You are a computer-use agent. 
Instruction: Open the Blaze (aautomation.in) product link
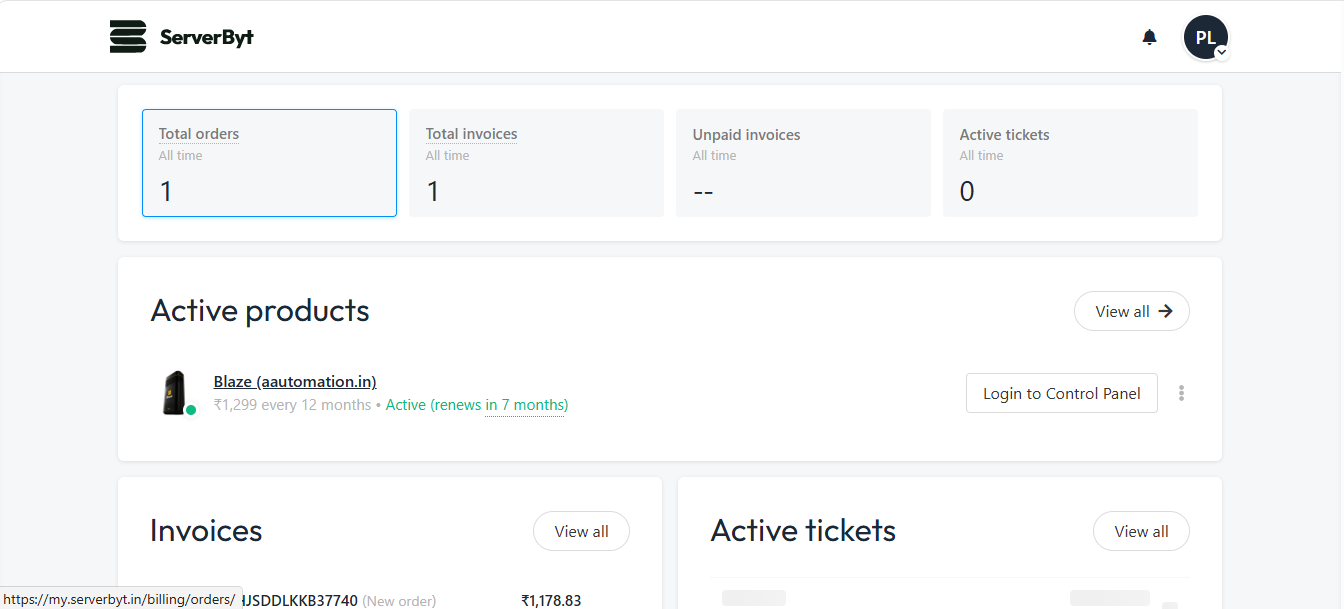click(295, 381)
